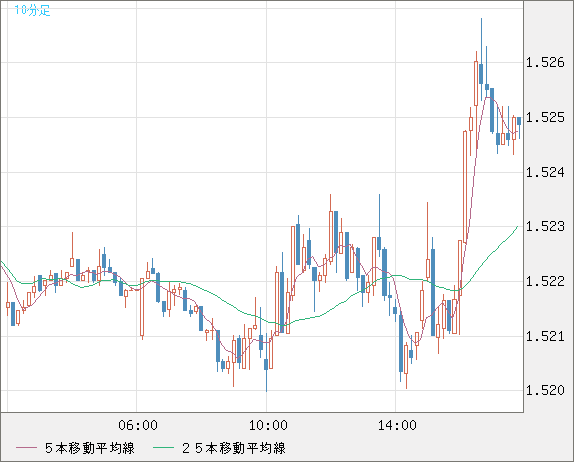Click the 1.523 price axis label
Image resolution: width=574 pixels, height=462 pixels.
point(545,227)
